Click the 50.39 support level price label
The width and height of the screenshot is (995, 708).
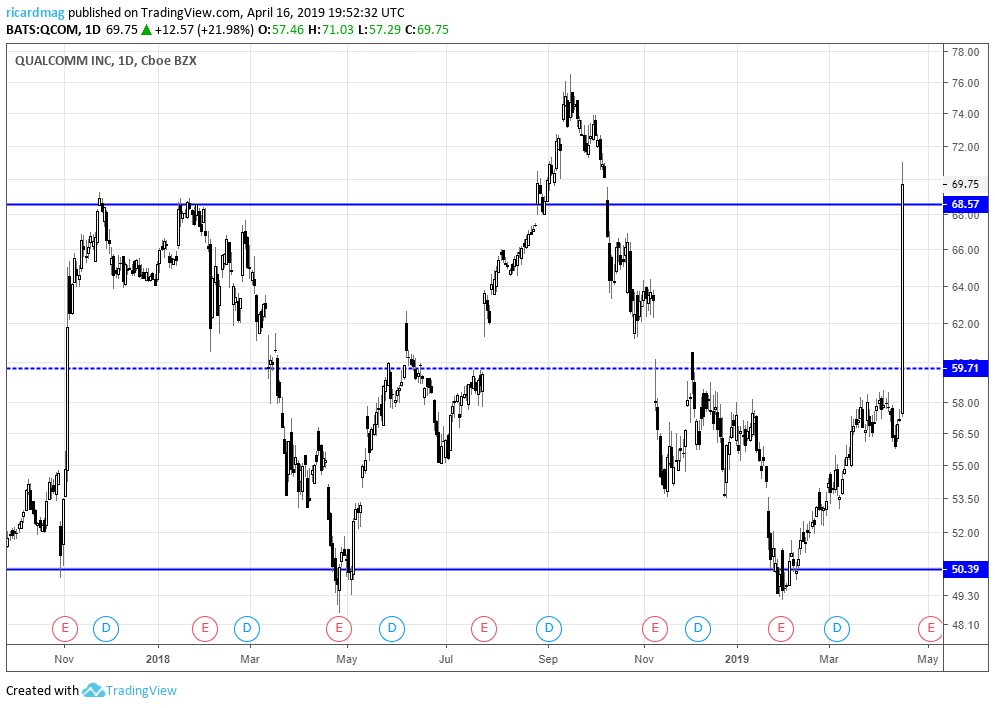tap(965, 569)
